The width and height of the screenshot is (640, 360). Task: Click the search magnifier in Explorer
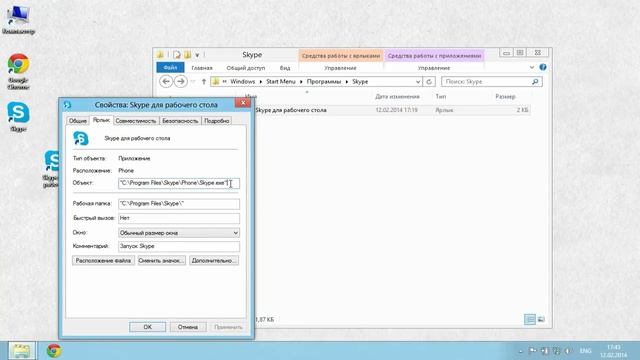535,82
